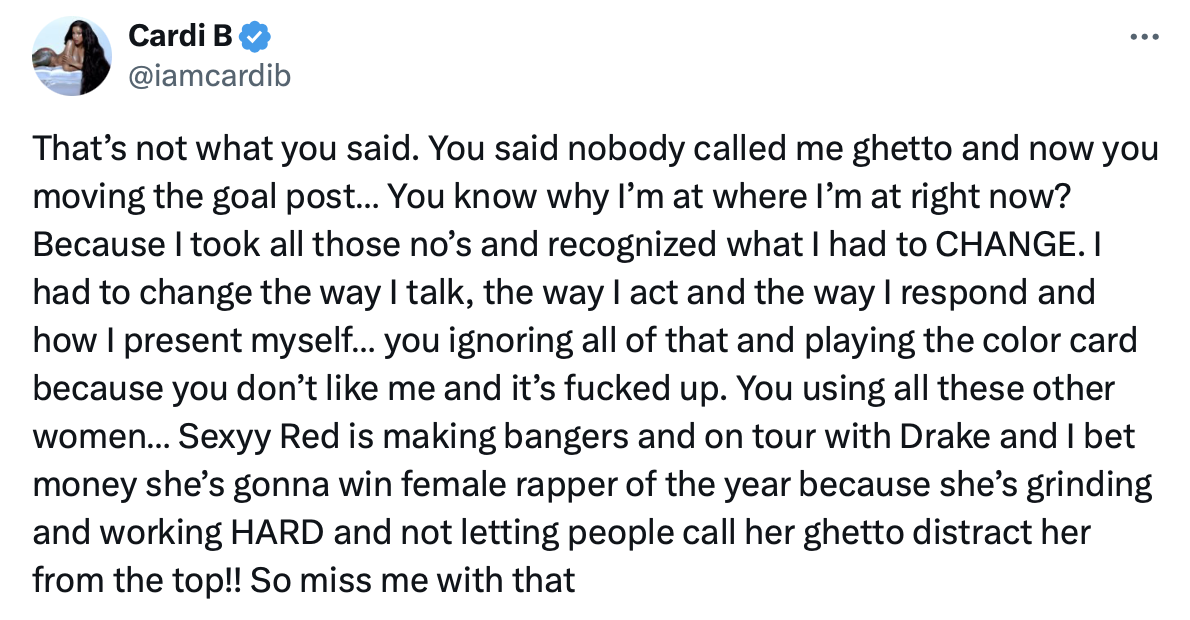Click the closing phrase "So miss me with that"
The width and height of the screenshot is (1190, 620).
pos(412,579)
